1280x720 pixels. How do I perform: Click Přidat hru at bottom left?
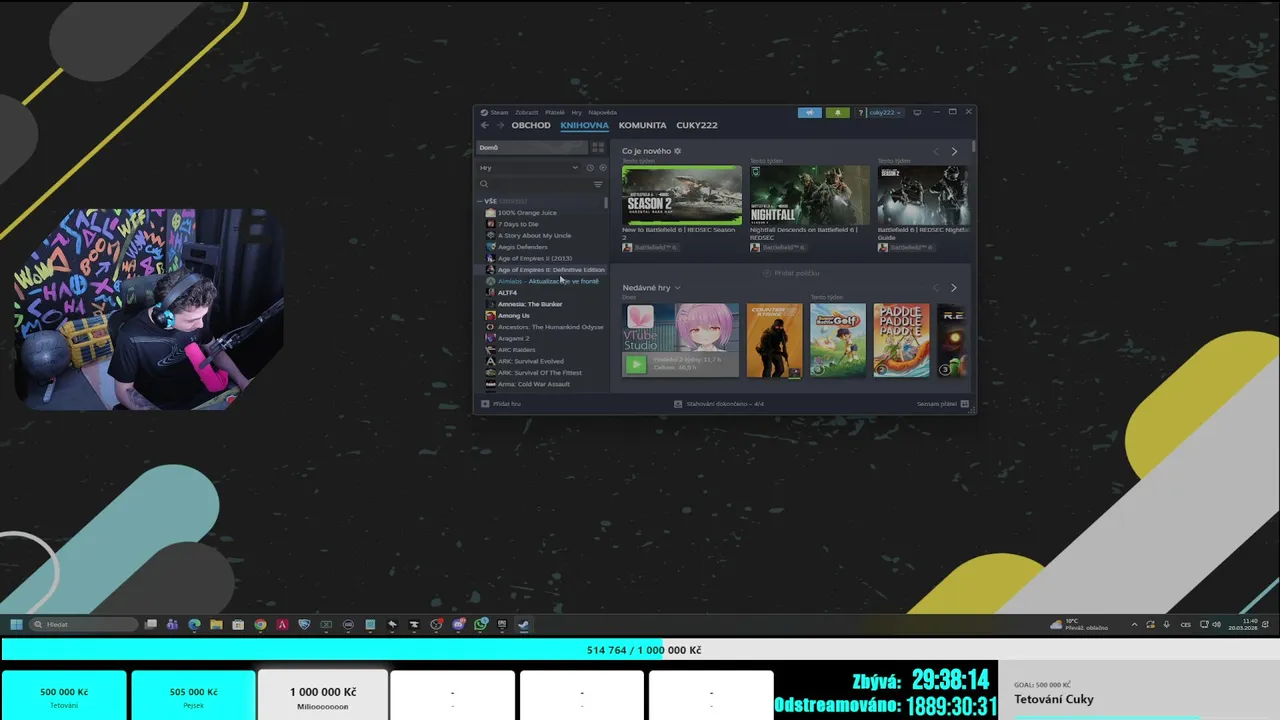(x=501, y=404)
